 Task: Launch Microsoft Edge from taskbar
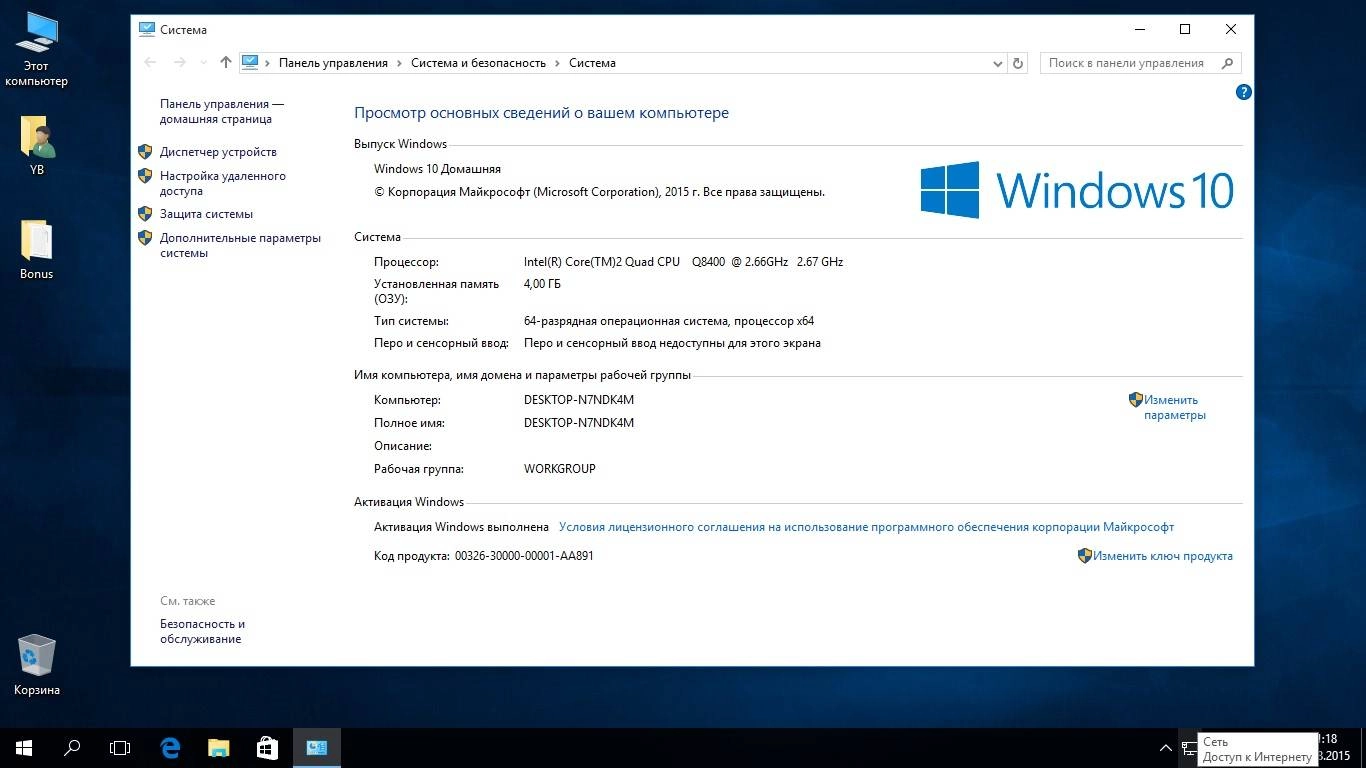tap(171, 747)
